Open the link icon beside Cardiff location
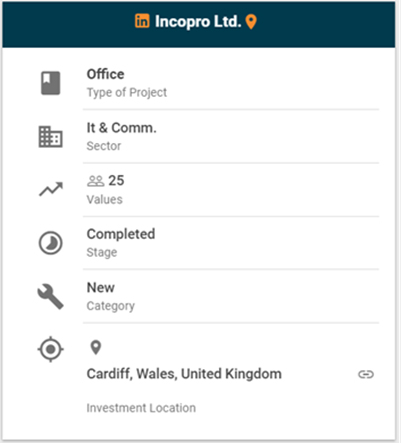The height and width of the screenshot is (443, 402). [366, 374]
